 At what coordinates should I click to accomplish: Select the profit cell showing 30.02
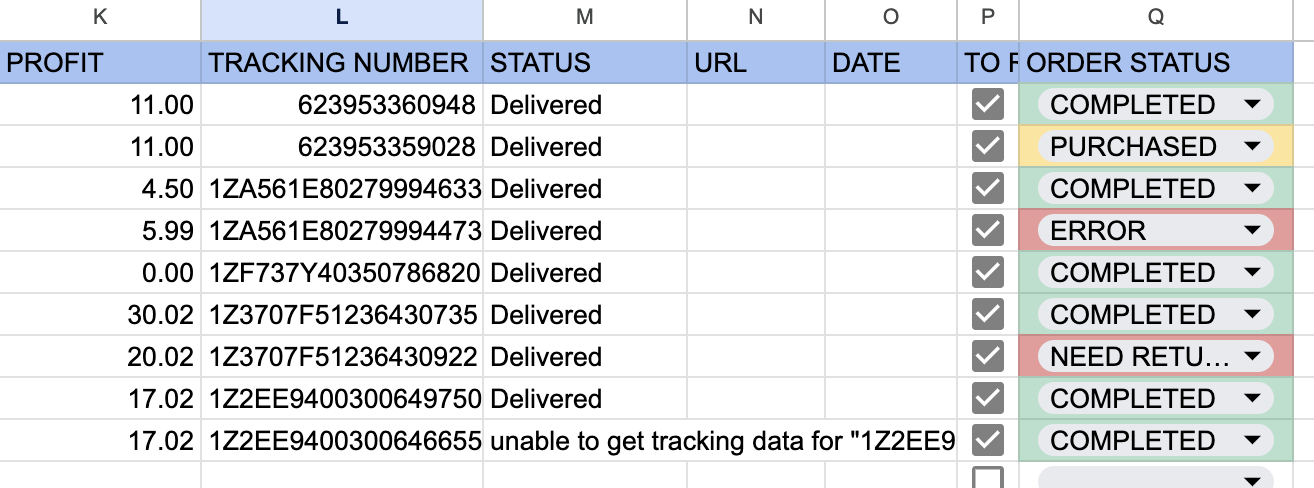pyautogui.click(x=100, y=315)
